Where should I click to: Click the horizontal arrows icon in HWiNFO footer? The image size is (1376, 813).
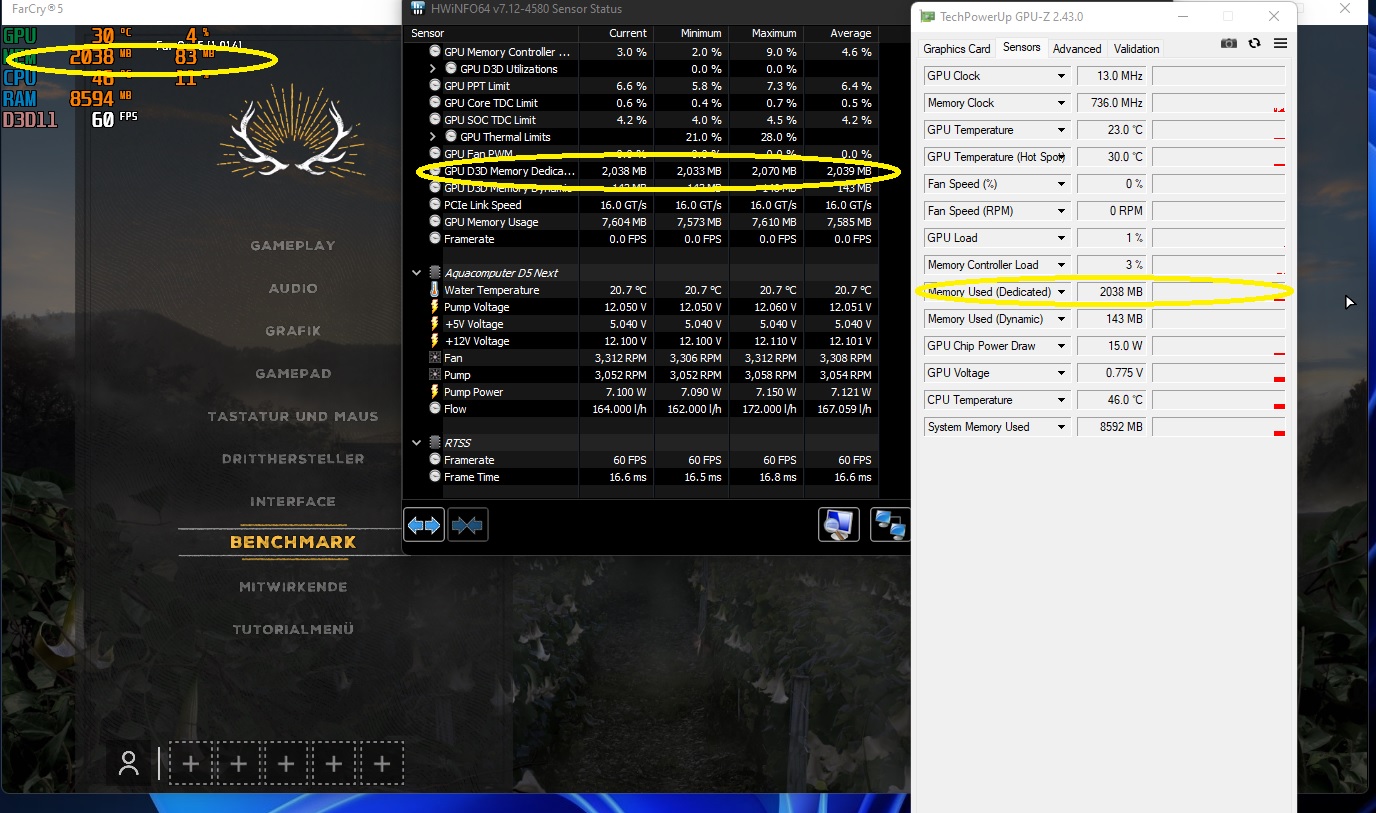point(424,524)
